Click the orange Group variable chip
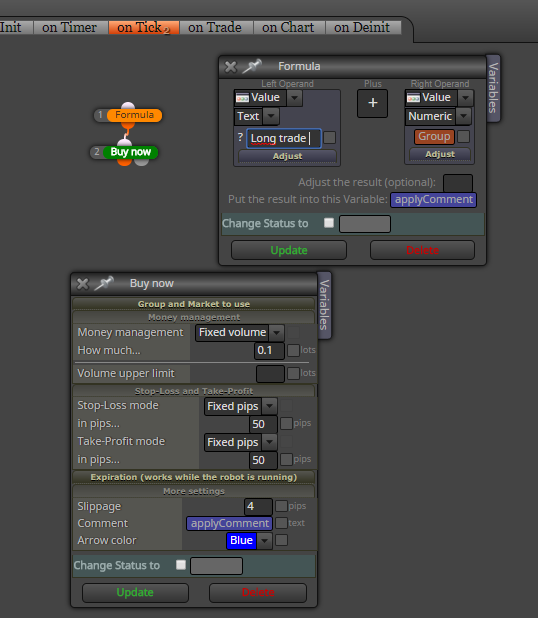The height and width of the screenshot is (618, 538). click(x=434, y=136)
